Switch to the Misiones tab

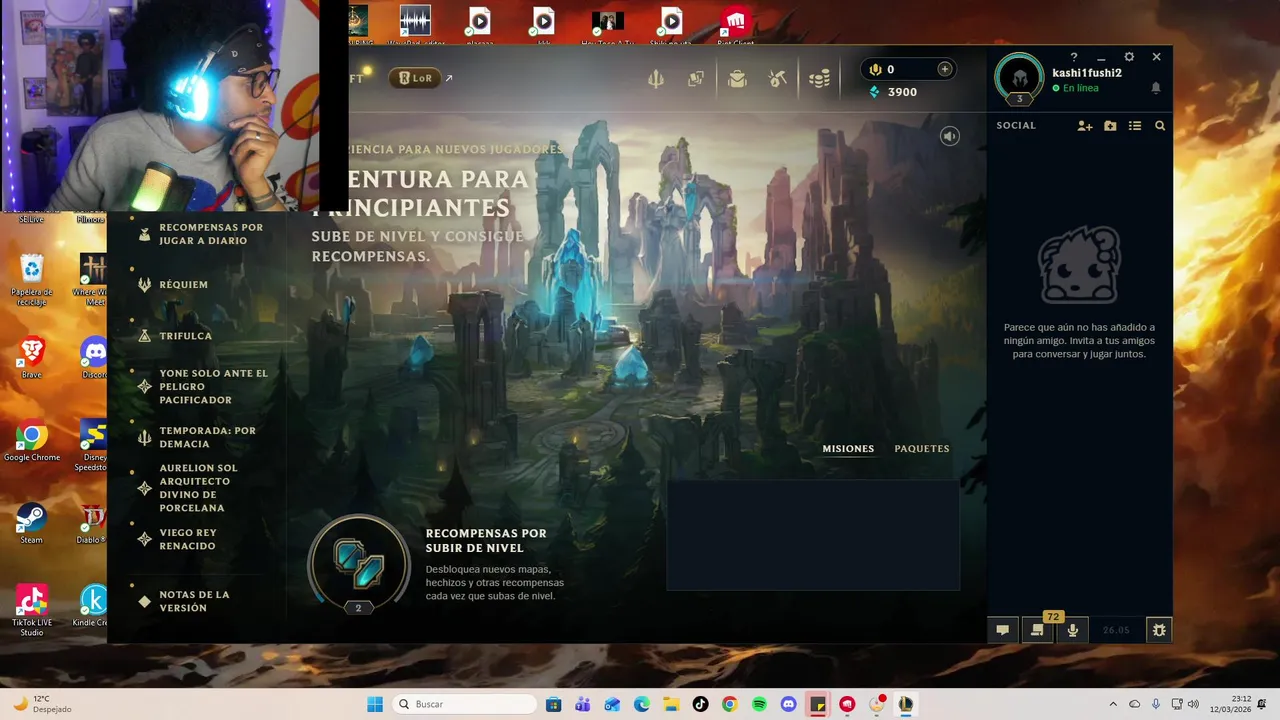click(848, 449)
